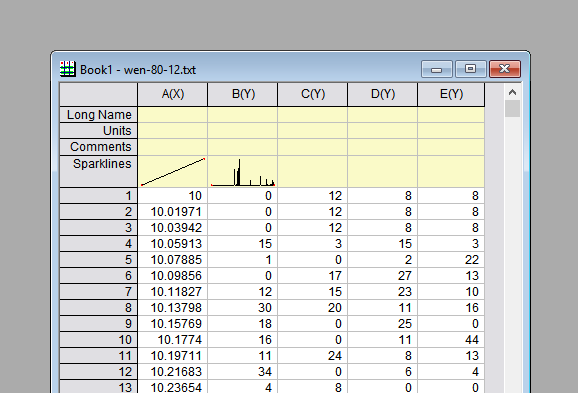Click the scroll up arrow
Image resolution: width=578 pixels, height=393 pixels.
click(x=512, y=92)
